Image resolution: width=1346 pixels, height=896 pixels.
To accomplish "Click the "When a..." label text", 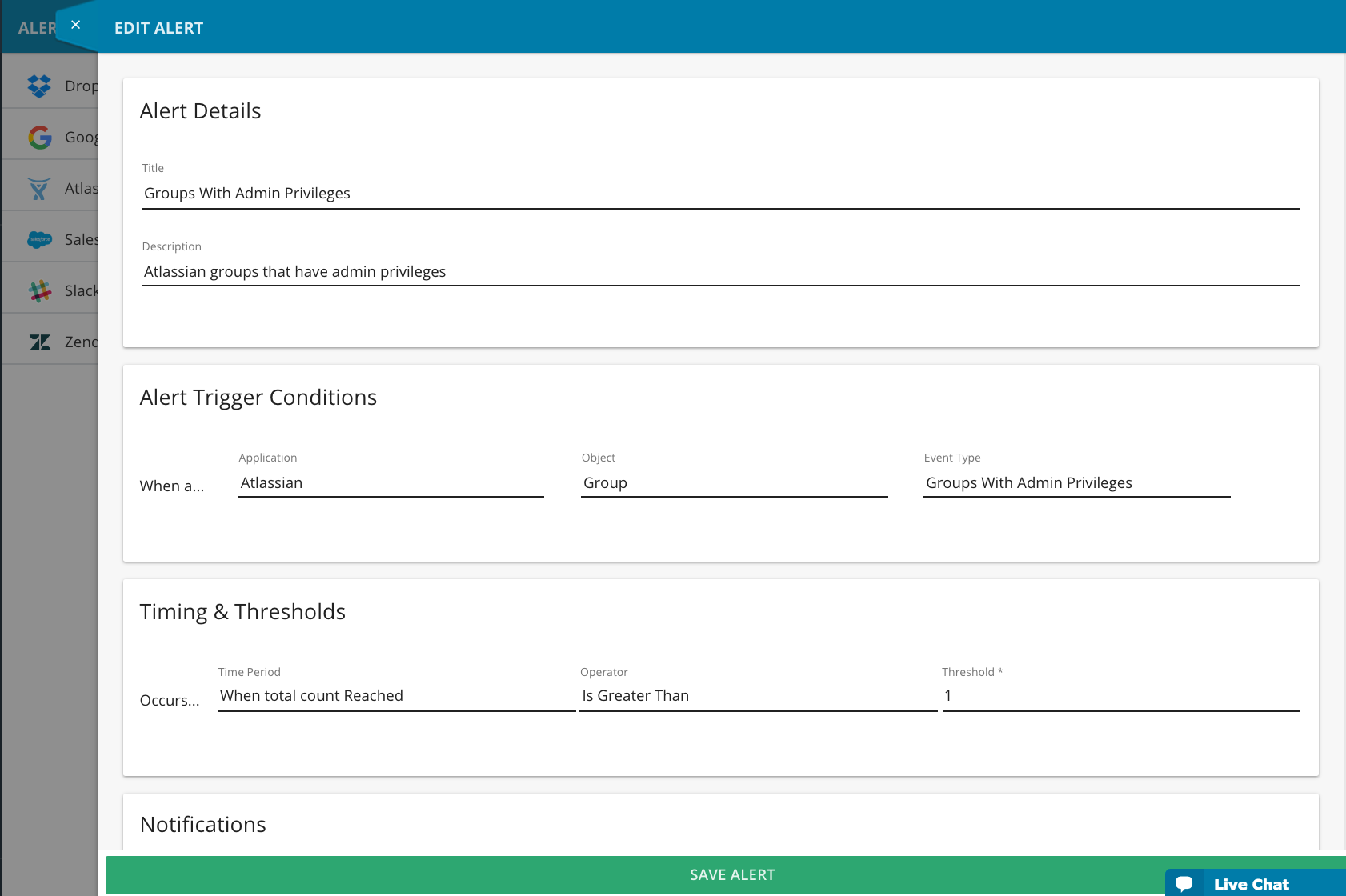I will [x=172, y=486].
